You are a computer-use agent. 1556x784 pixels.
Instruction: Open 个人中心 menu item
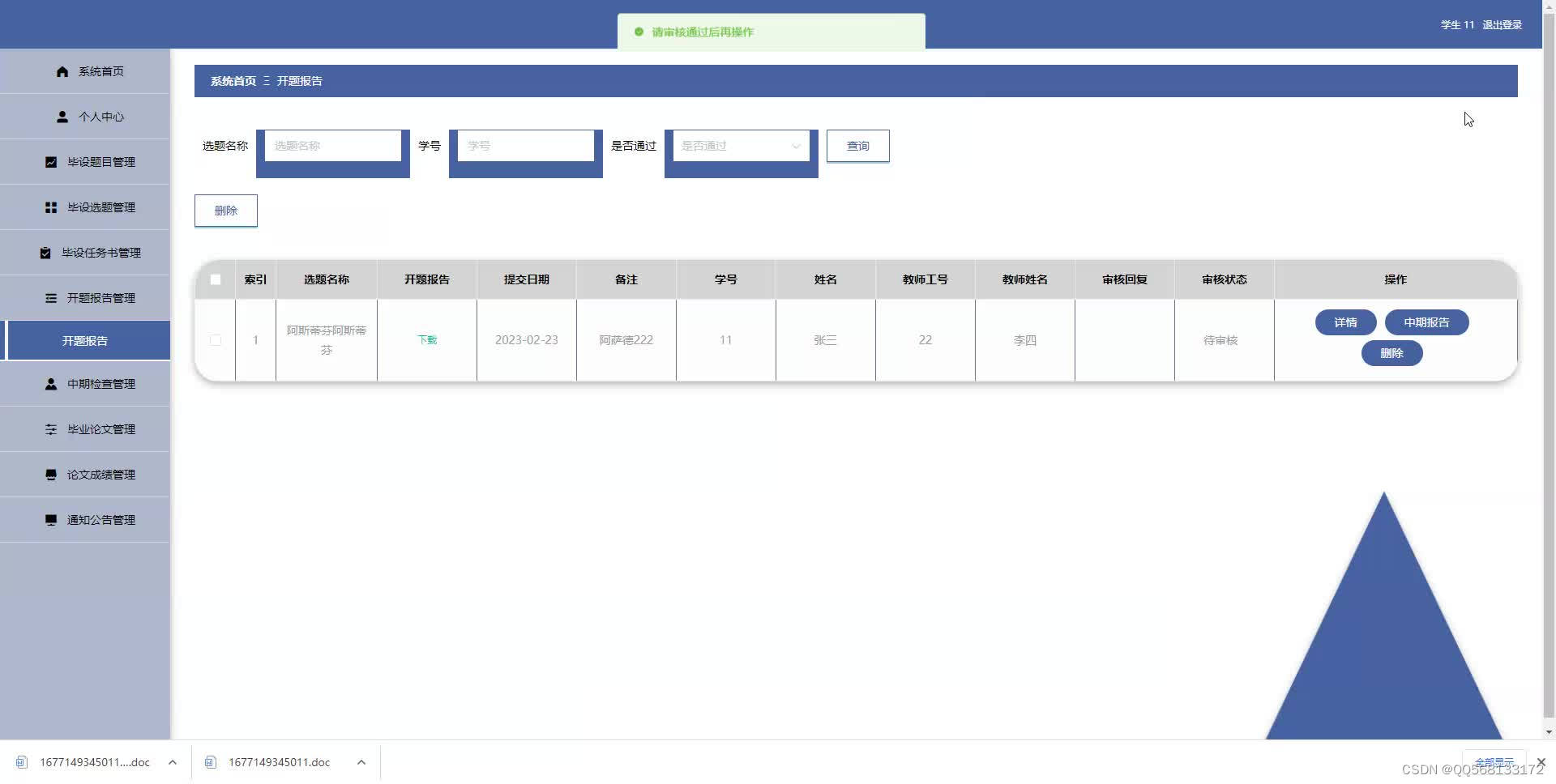point(85,117)
